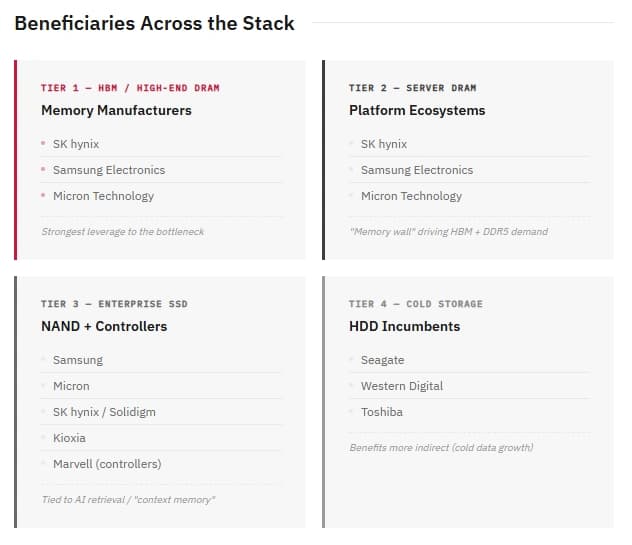Screen dimensions: 632x545
Task: Click the Tier 1 HBM High-End DRAM label
Action: click(130, 88)
